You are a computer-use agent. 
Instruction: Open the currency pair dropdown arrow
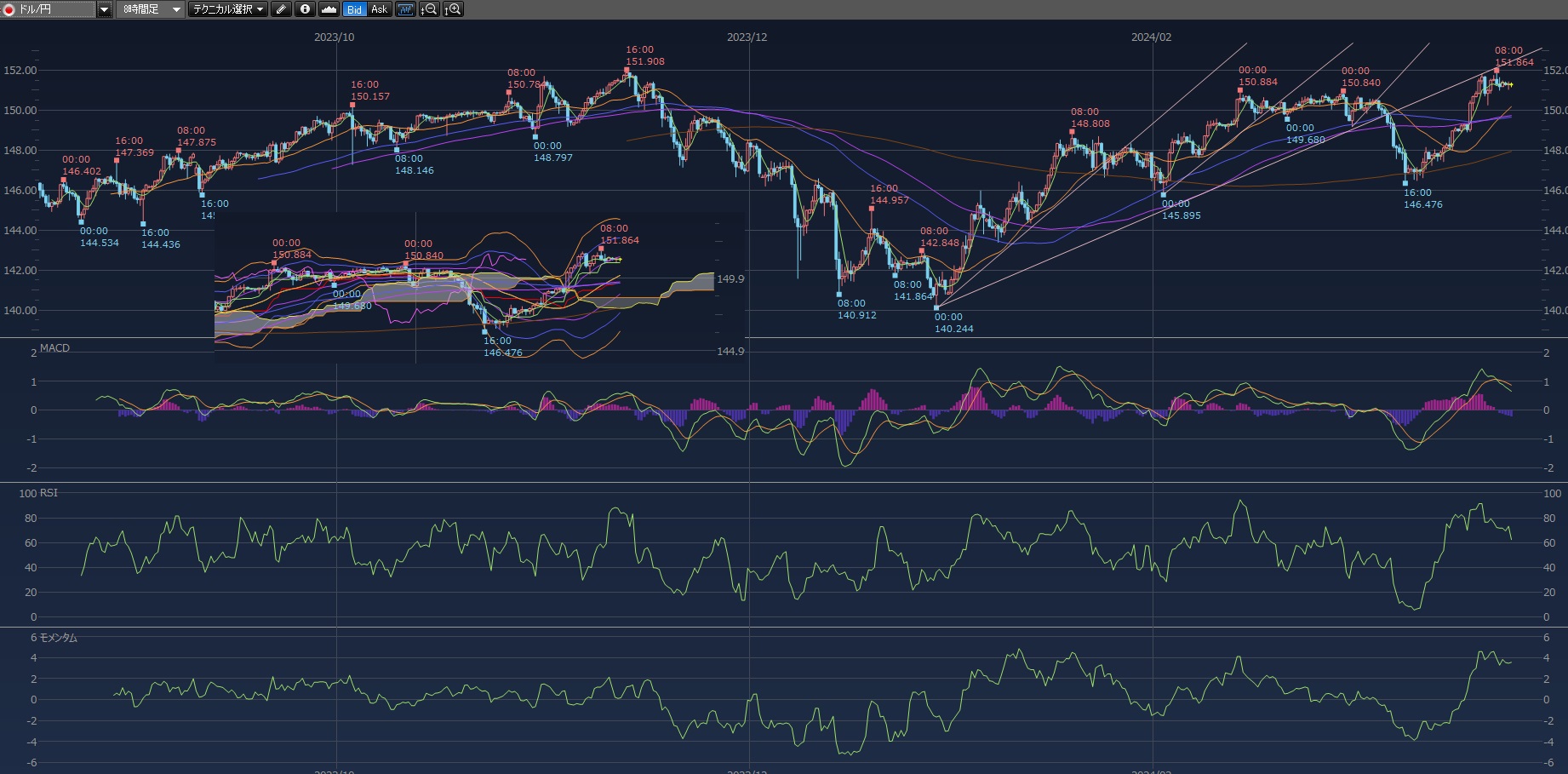point(104,9)
